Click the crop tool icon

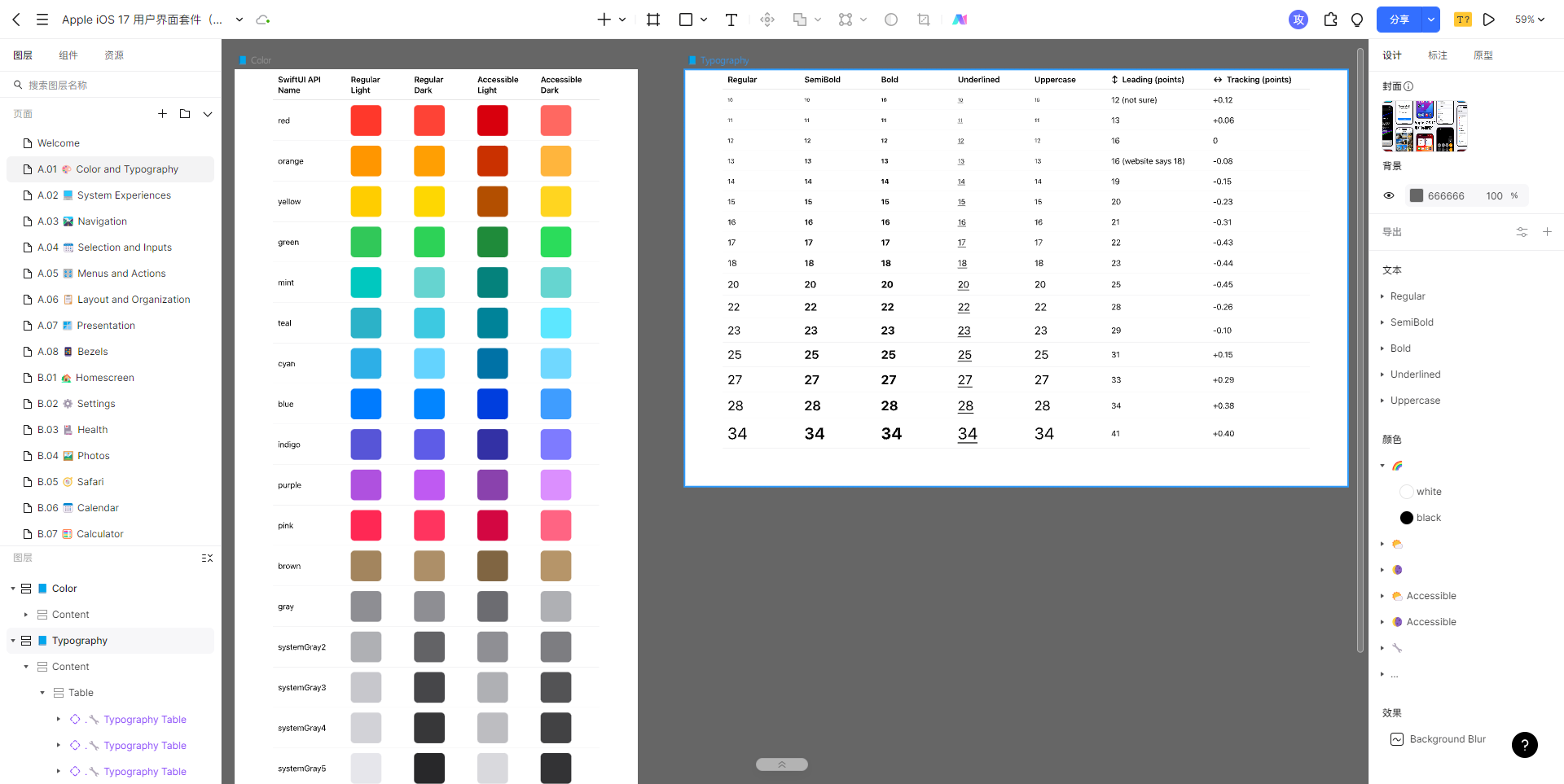point(924,20)
